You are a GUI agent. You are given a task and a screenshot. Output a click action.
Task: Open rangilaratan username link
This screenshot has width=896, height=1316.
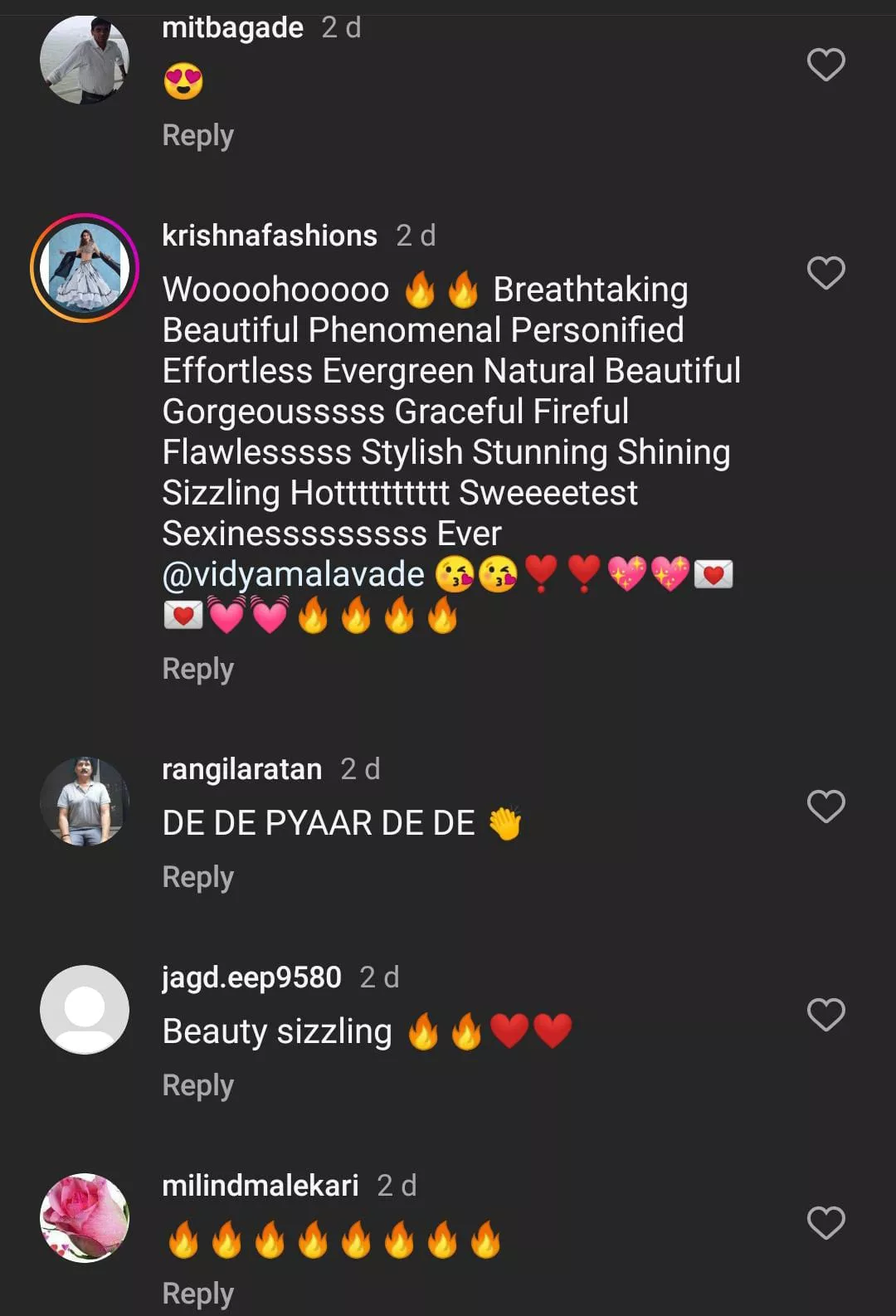click(241, 769)
